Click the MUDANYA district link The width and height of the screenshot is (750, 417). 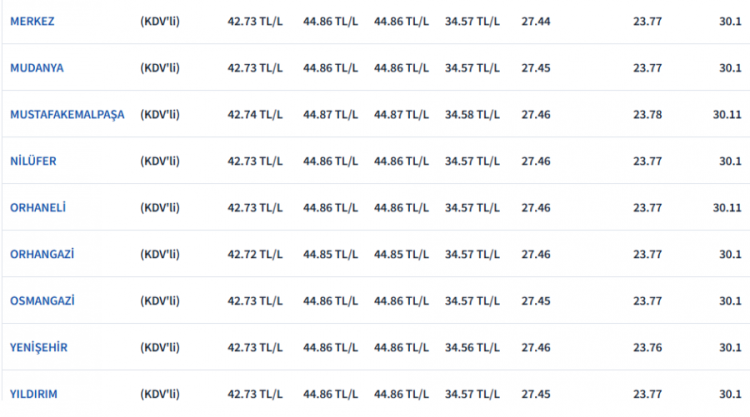coord(37,68)
